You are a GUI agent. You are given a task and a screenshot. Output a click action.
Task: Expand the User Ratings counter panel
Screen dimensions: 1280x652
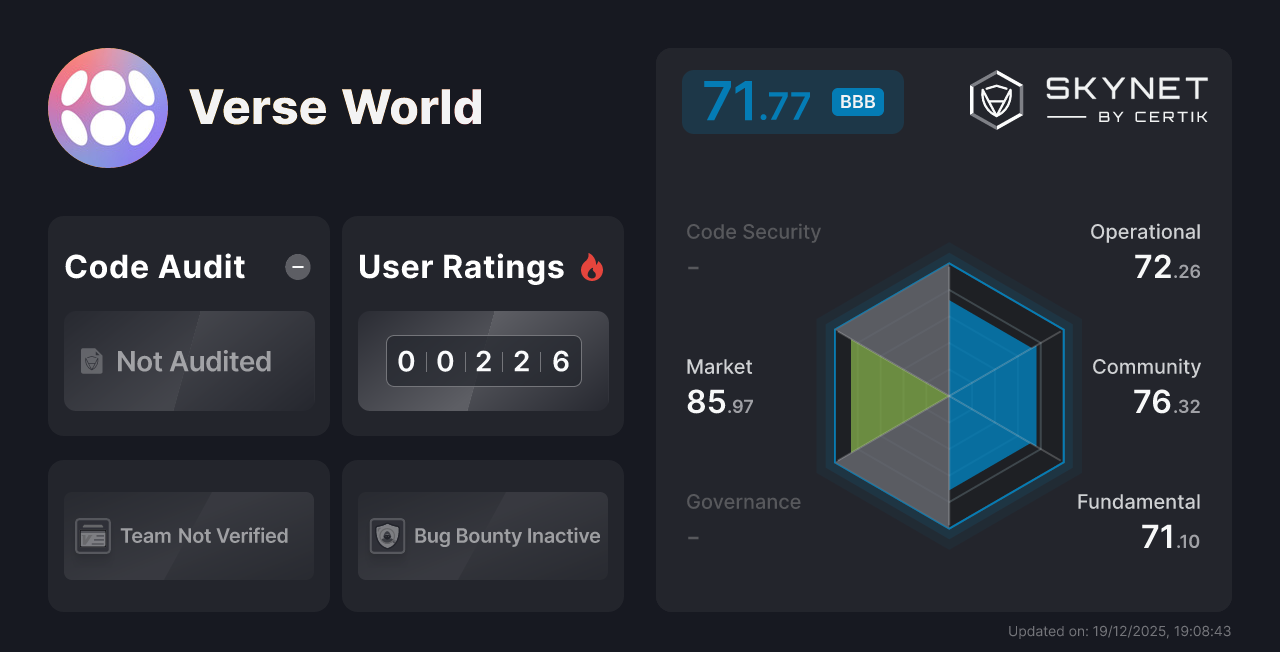pos(482,361)
